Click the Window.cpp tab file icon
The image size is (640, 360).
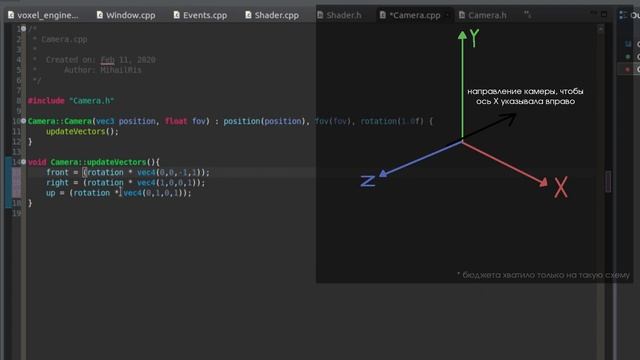[100, 15]
